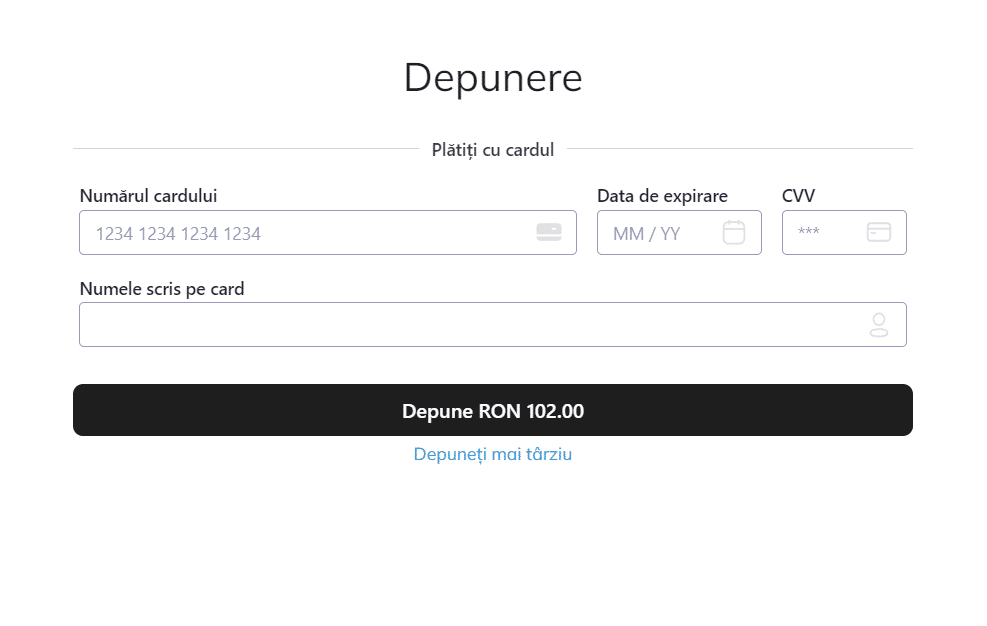This screenshot has height=626, width=987.
Task: Click the MM / YY placeholder text
Action: [x=646, y=234]
